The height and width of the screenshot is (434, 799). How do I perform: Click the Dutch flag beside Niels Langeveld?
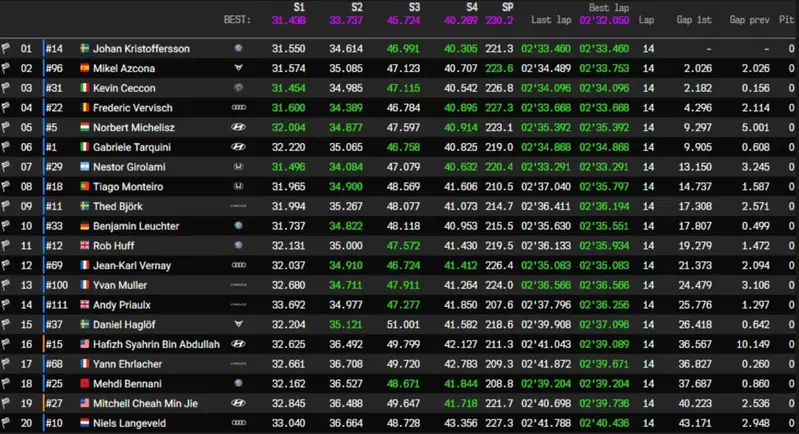pyautogui.click(x=85, y=423)
